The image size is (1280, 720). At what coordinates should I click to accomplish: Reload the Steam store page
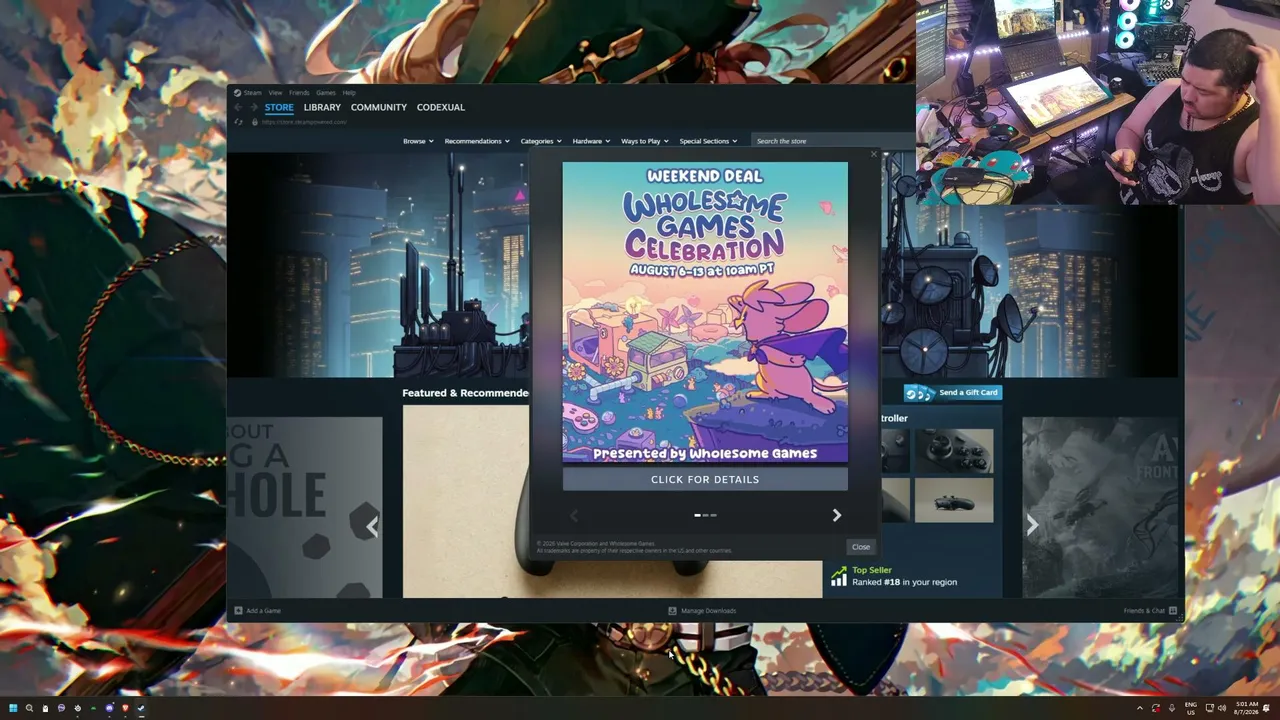coord(238,122)
